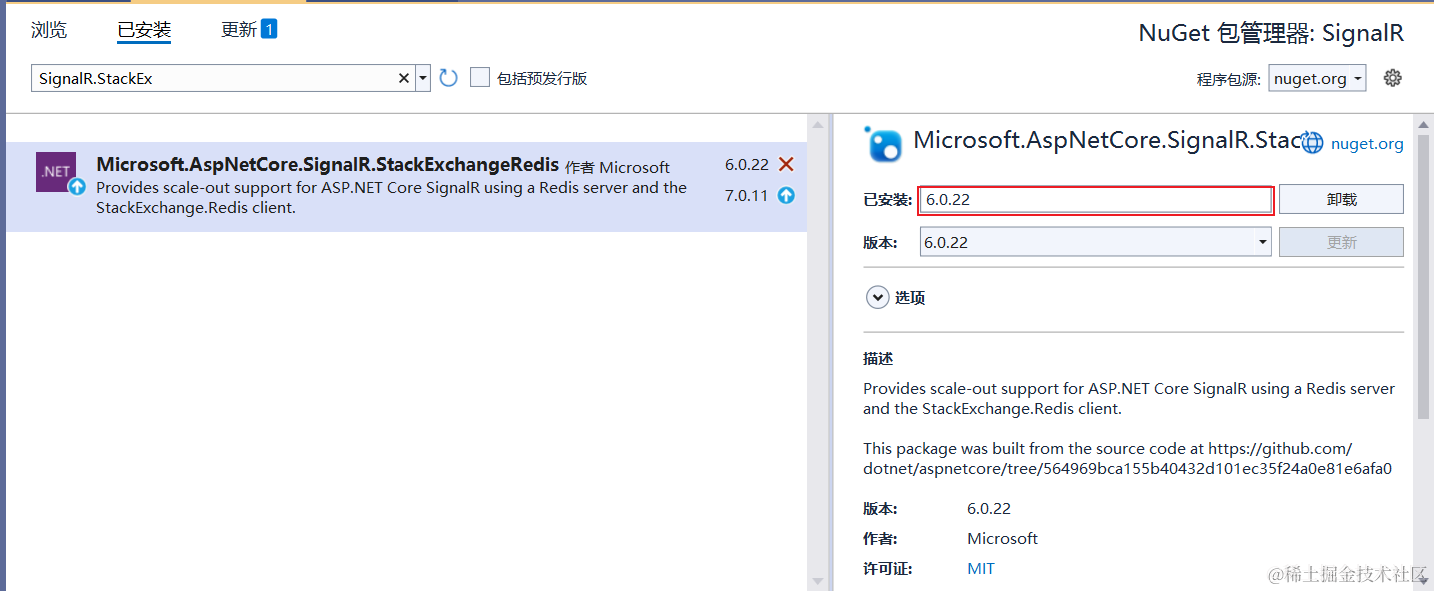Viewport: 1434px width, 591px height.
Task: Open NuGet settings via the gear icon
Action: (1393, 77)
